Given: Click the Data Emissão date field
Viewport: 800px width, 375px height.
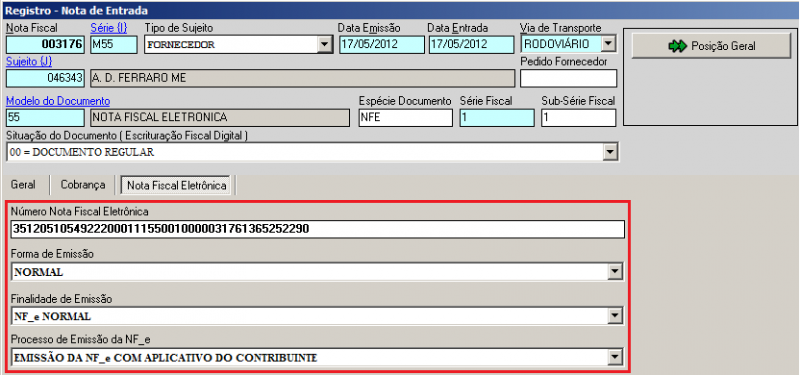Looking at the screenshot, I should [x=382, y=44].
